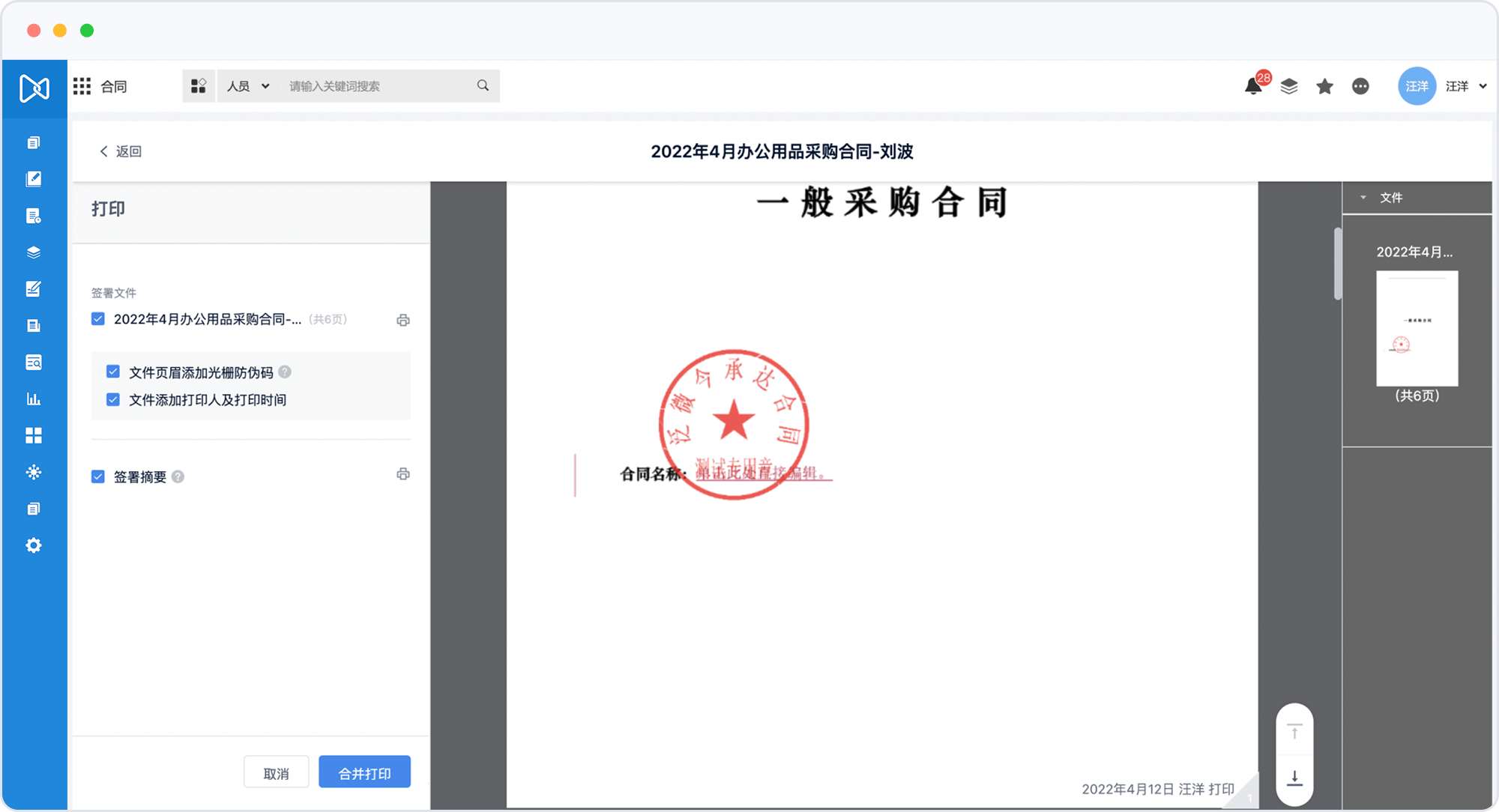Collapse the 文件 panel expander
Viewport: 1499px width, 812px height.
(x=1363, y=198)
